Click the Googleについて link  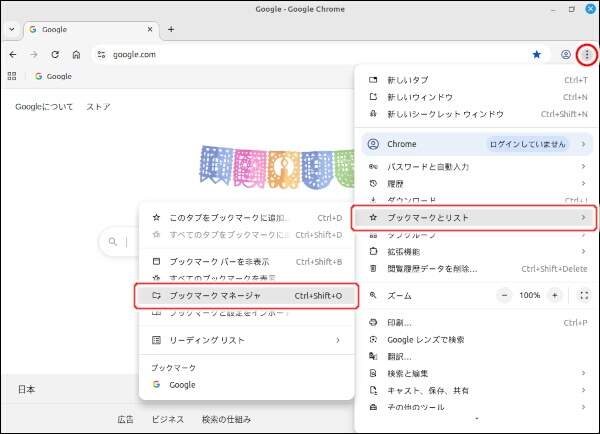pos(44,107)
